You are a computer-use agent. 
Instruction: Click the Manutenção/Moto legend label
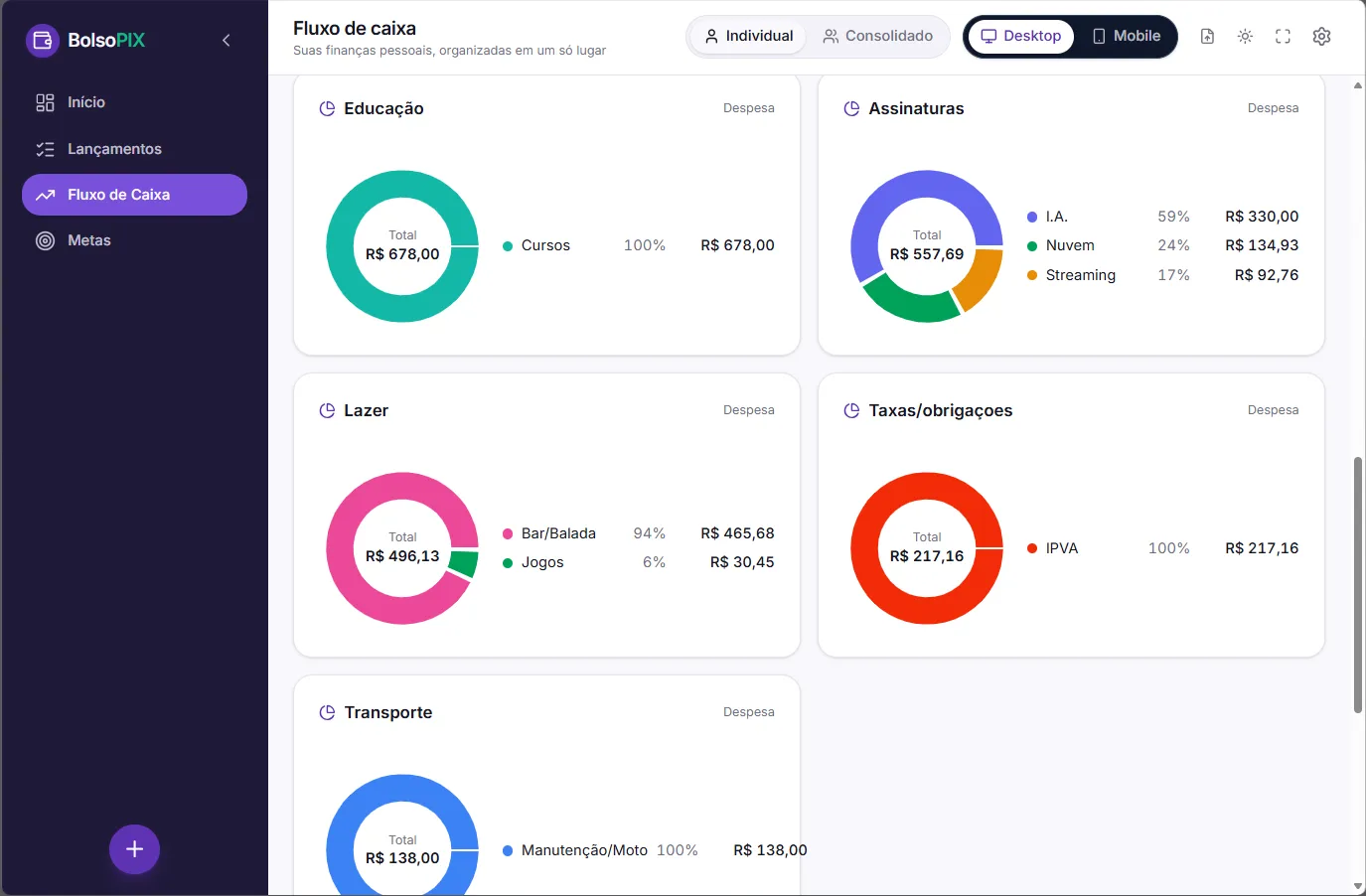point(584,850)
